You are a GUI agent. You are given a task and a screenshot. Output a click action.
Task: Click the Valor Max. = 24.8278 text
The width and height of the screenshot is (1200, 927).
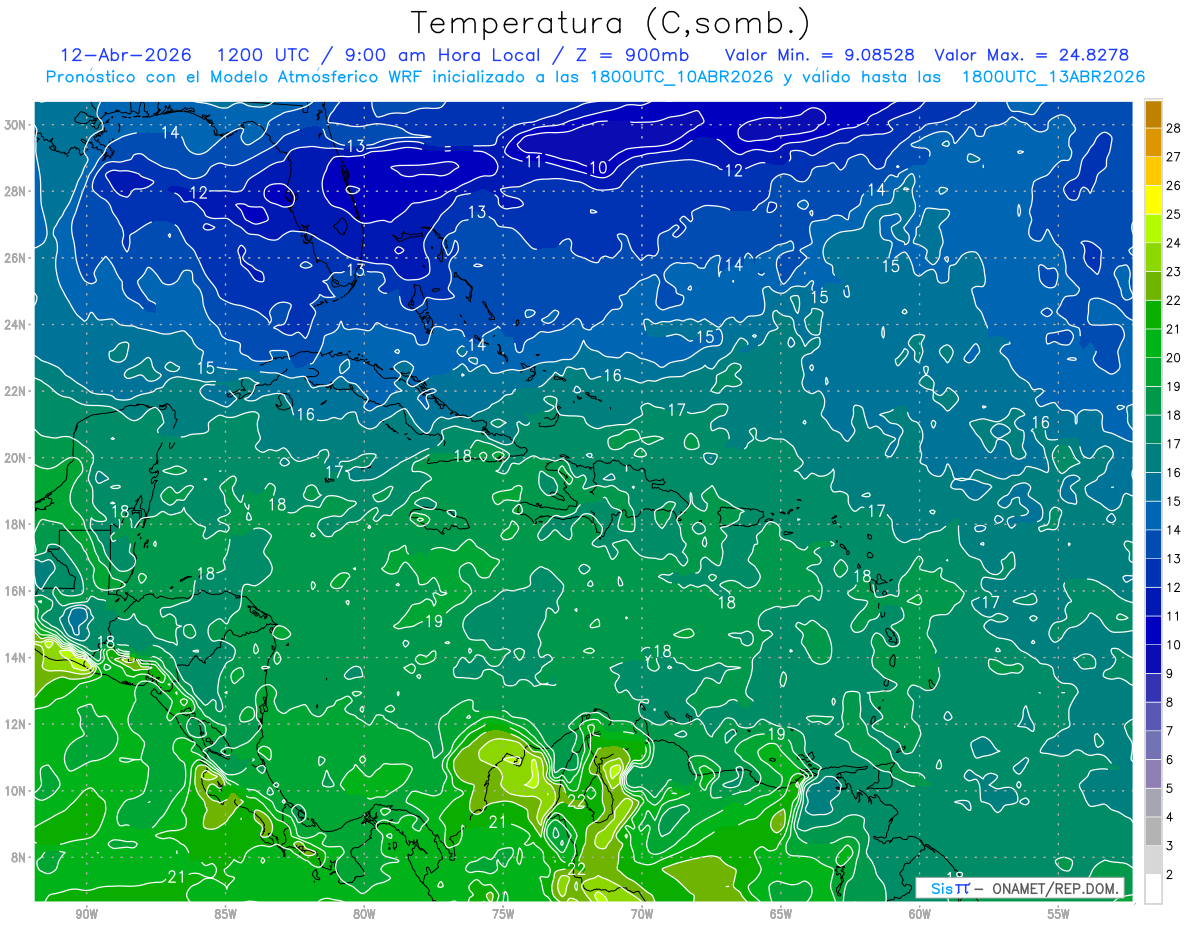1032,55
